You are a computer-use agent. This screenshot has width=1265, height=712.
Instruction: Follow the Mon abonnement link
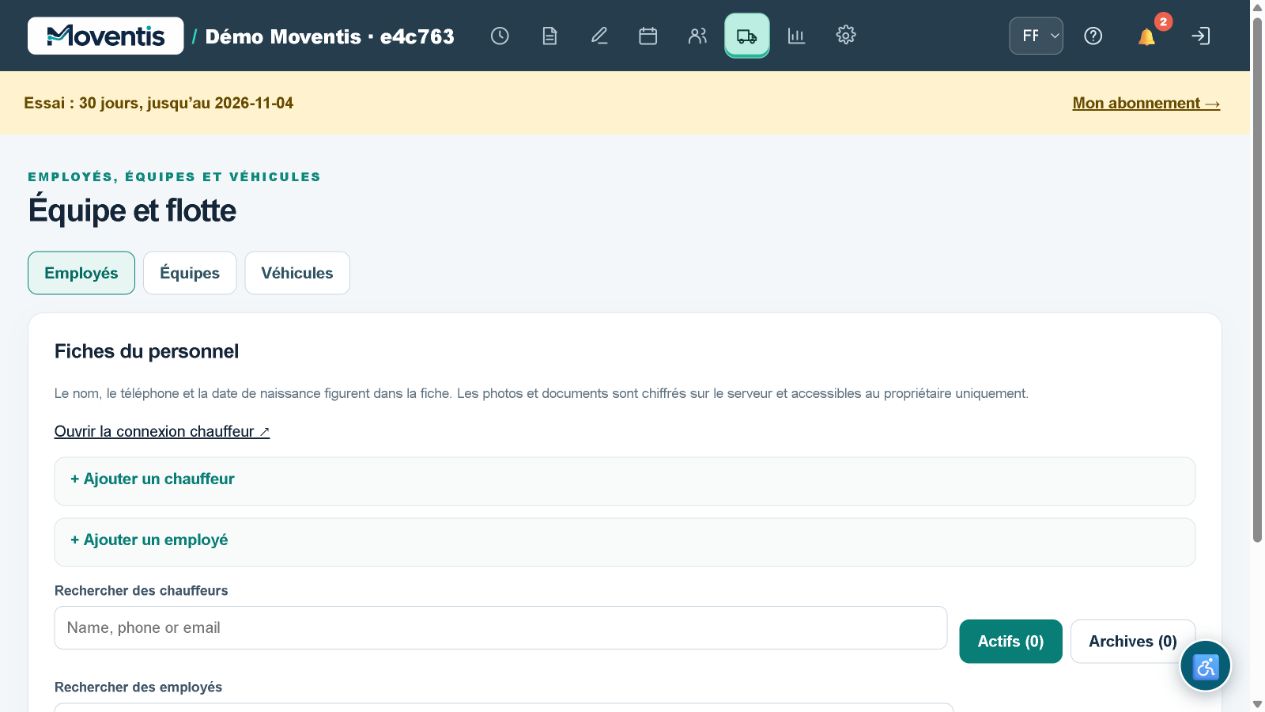coord(1146,103)
